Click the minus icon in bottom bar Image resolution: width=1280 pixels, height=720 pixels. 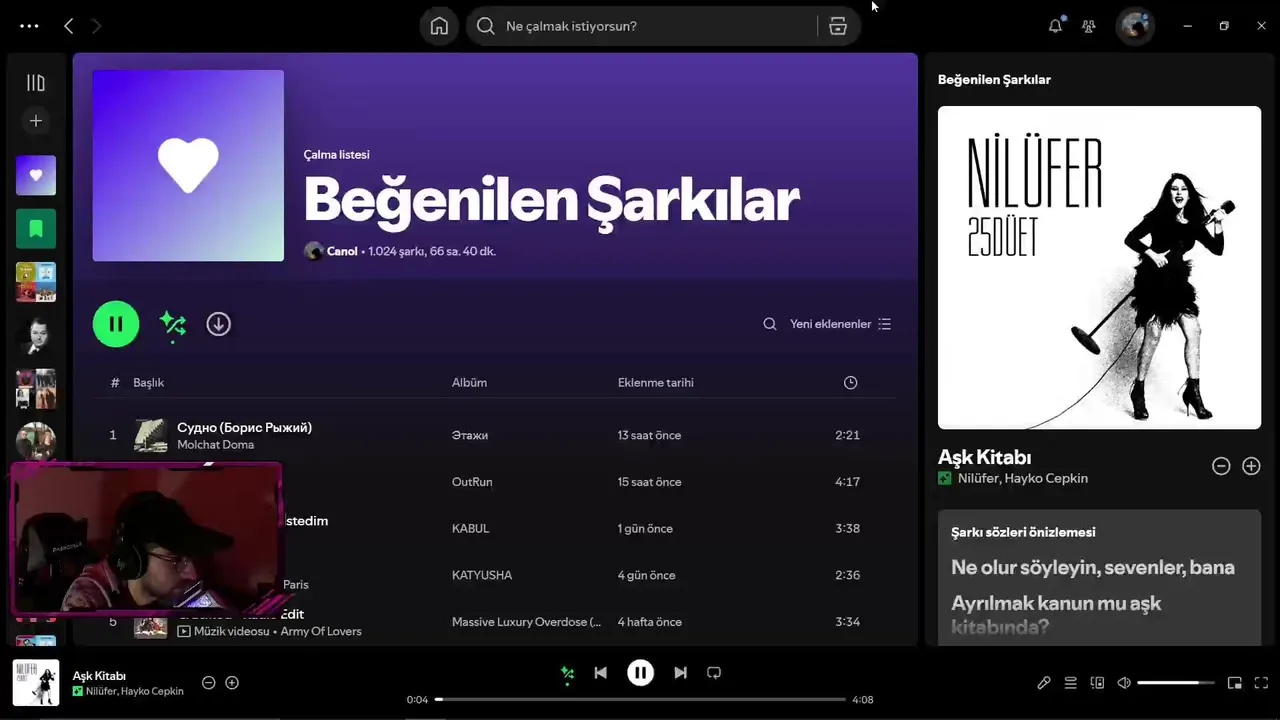pos(209,683)
